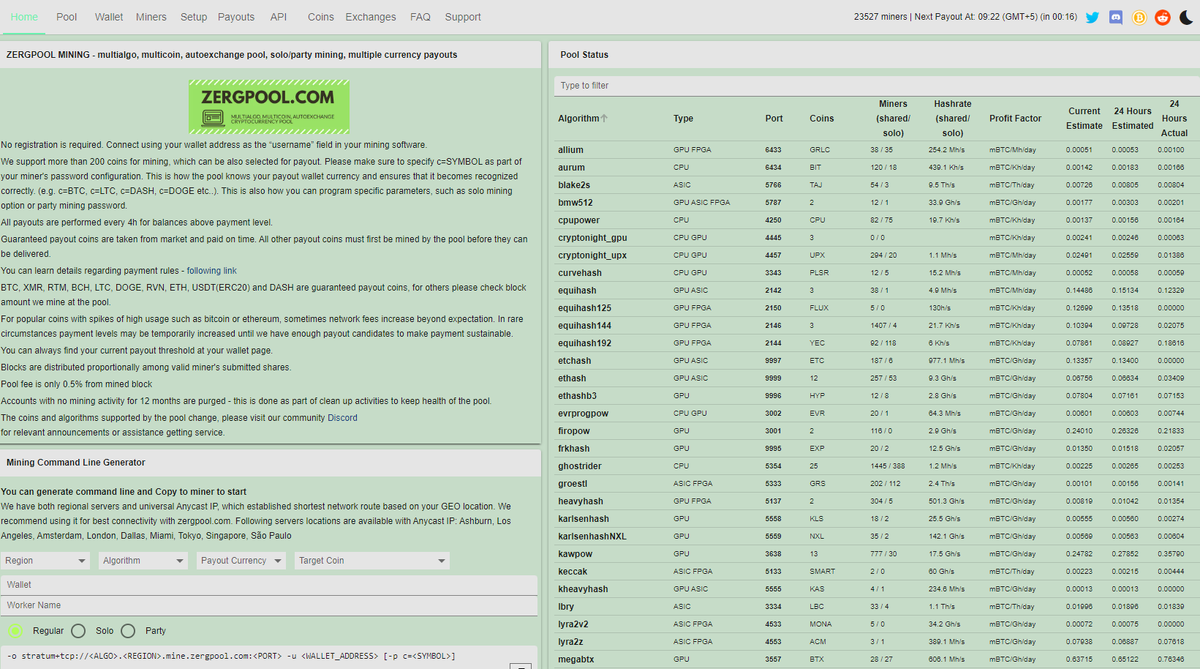
Task: Open the Exchanges page
Action: pyautogui.click(x=371, y=17)
